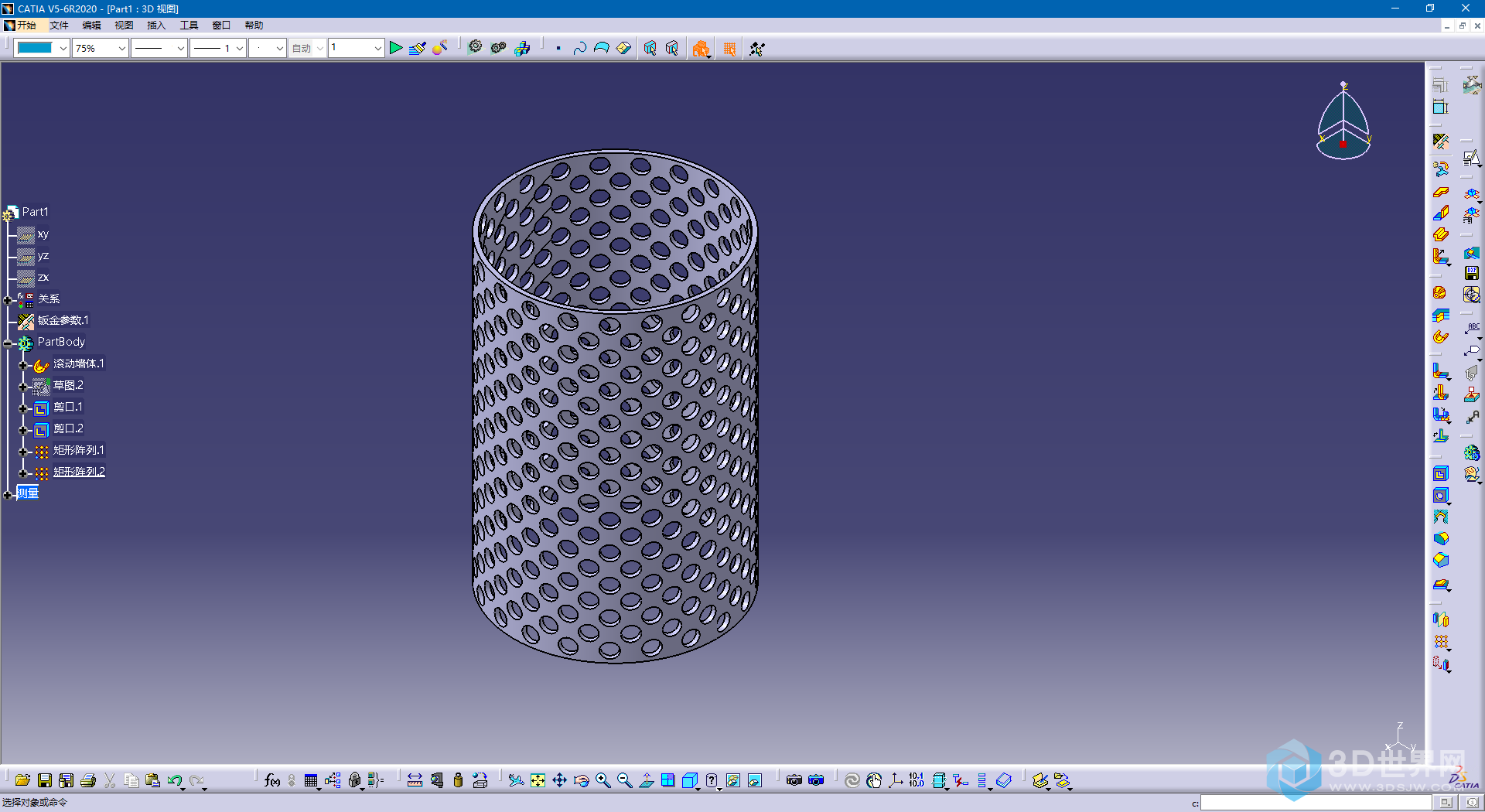Select the xy plane in tree

coord(43,234)
